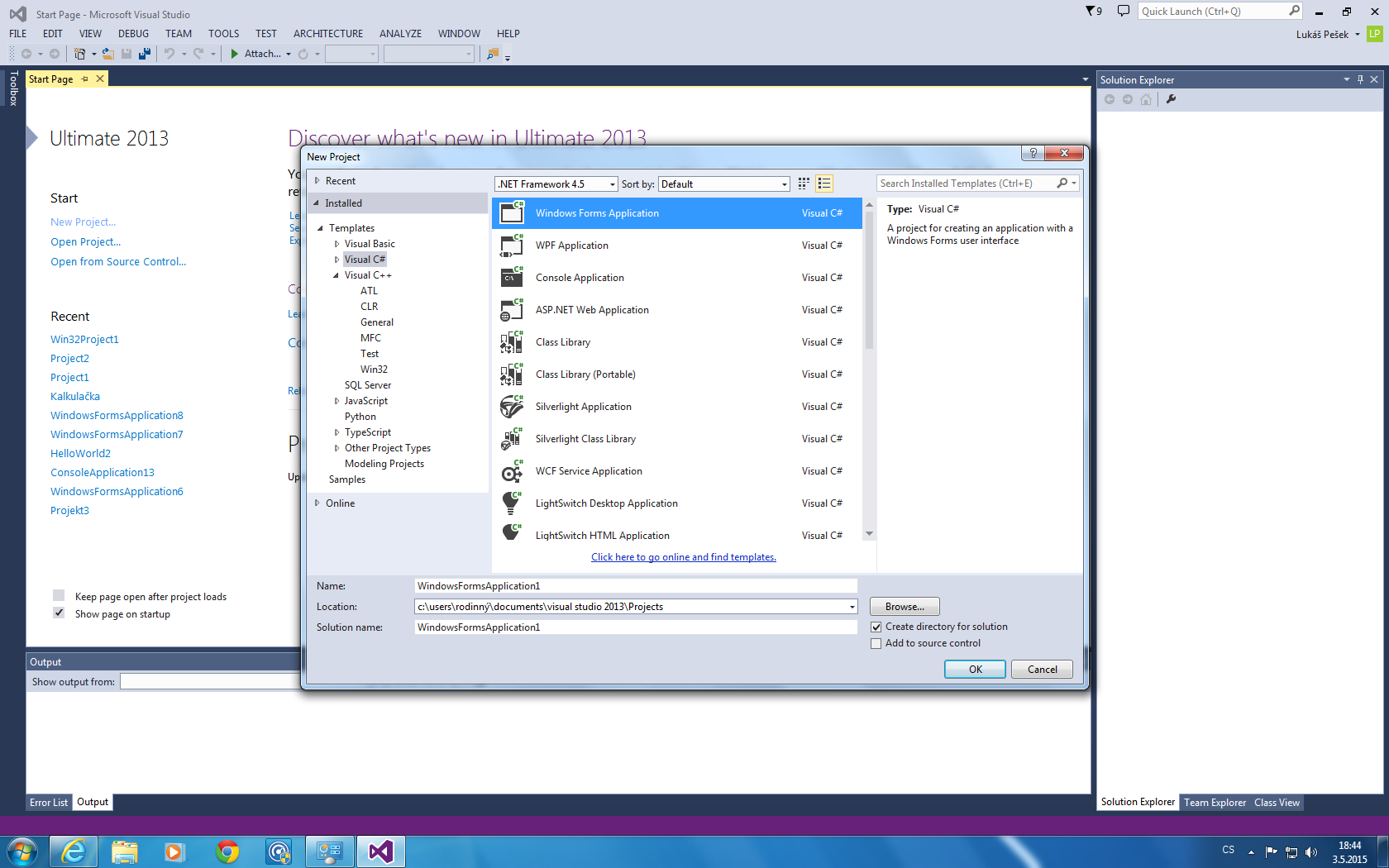
Task: Expand the Recent node in New Project
Action: [317, 180]
